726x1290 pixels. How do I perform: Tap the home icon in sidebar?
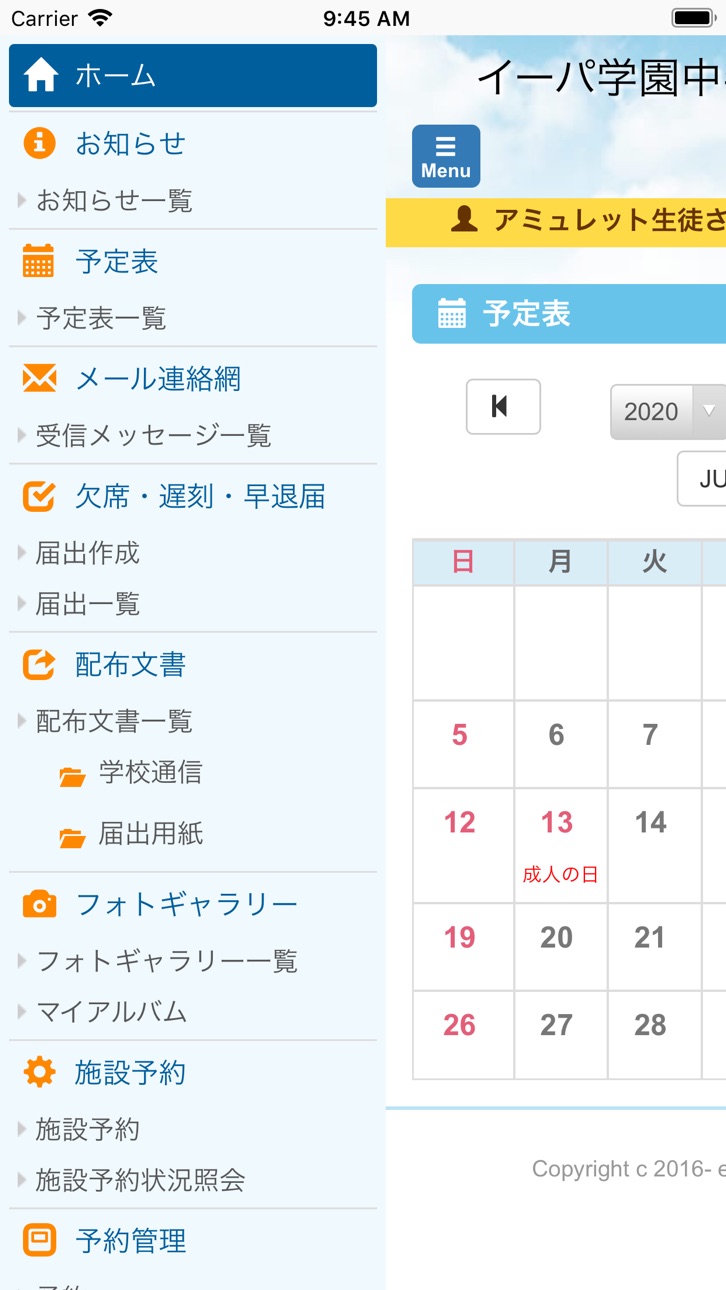point(41,75)
